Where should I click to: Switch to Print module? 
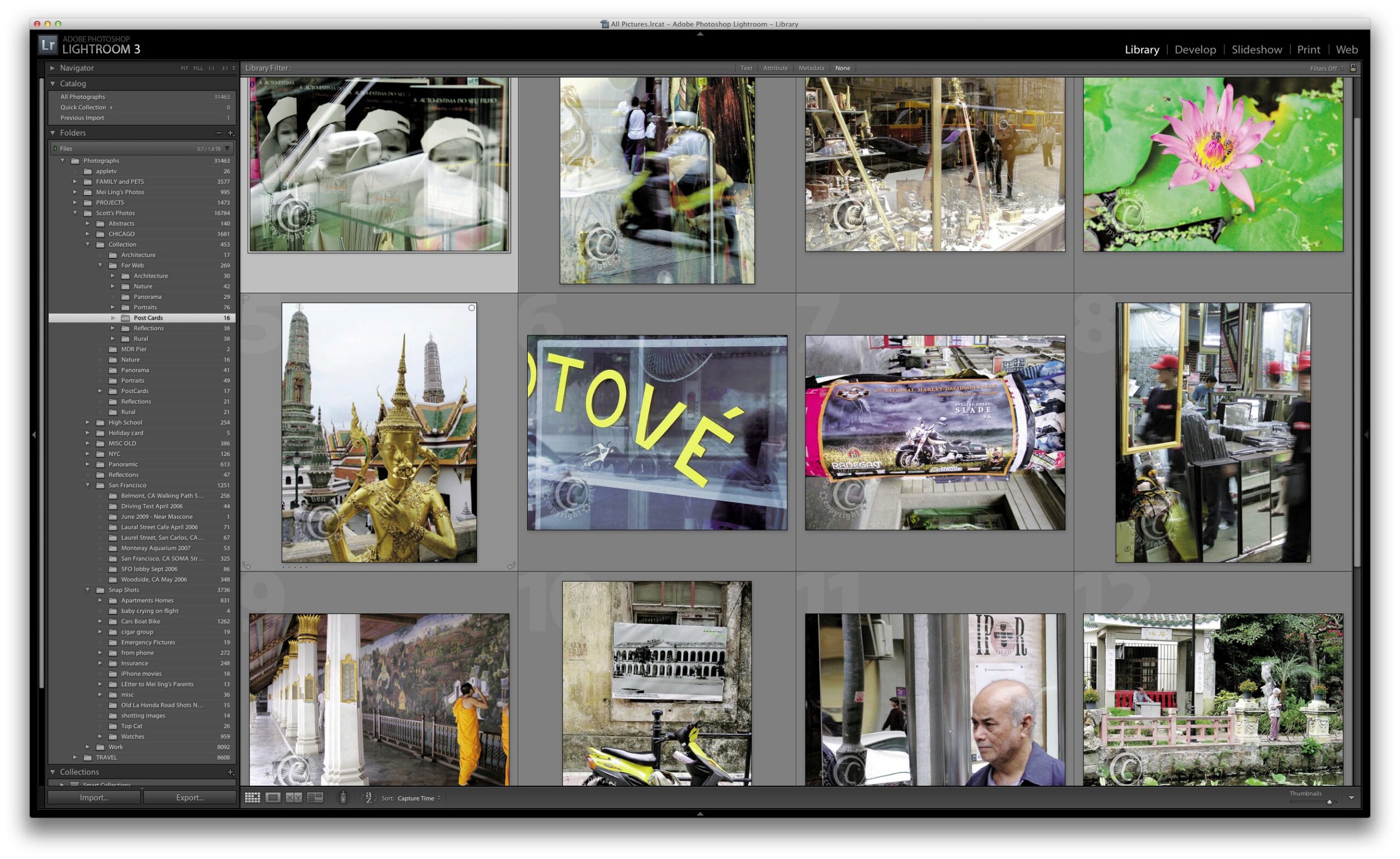(x=1309, y=49)
